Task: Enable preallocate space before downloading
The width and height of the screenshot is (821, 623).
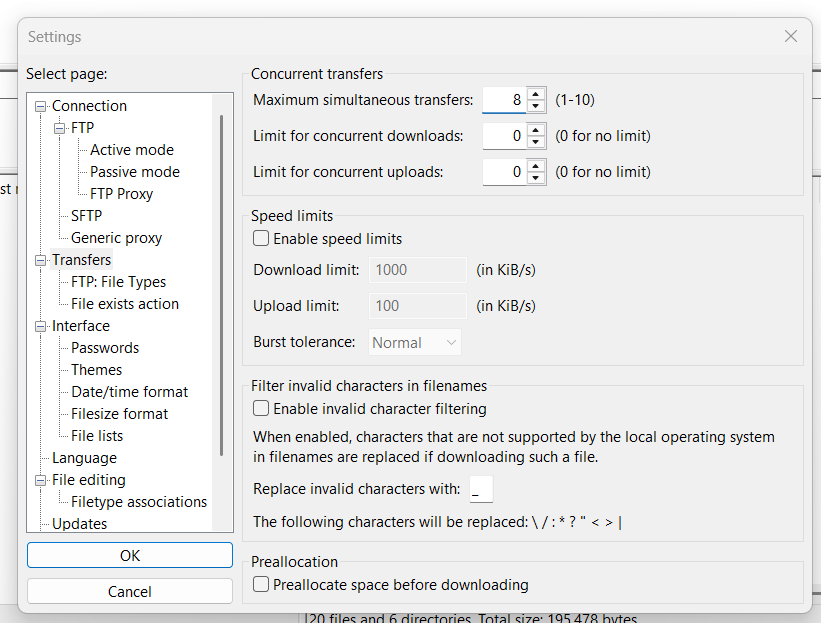Action: tap(260, 585)
